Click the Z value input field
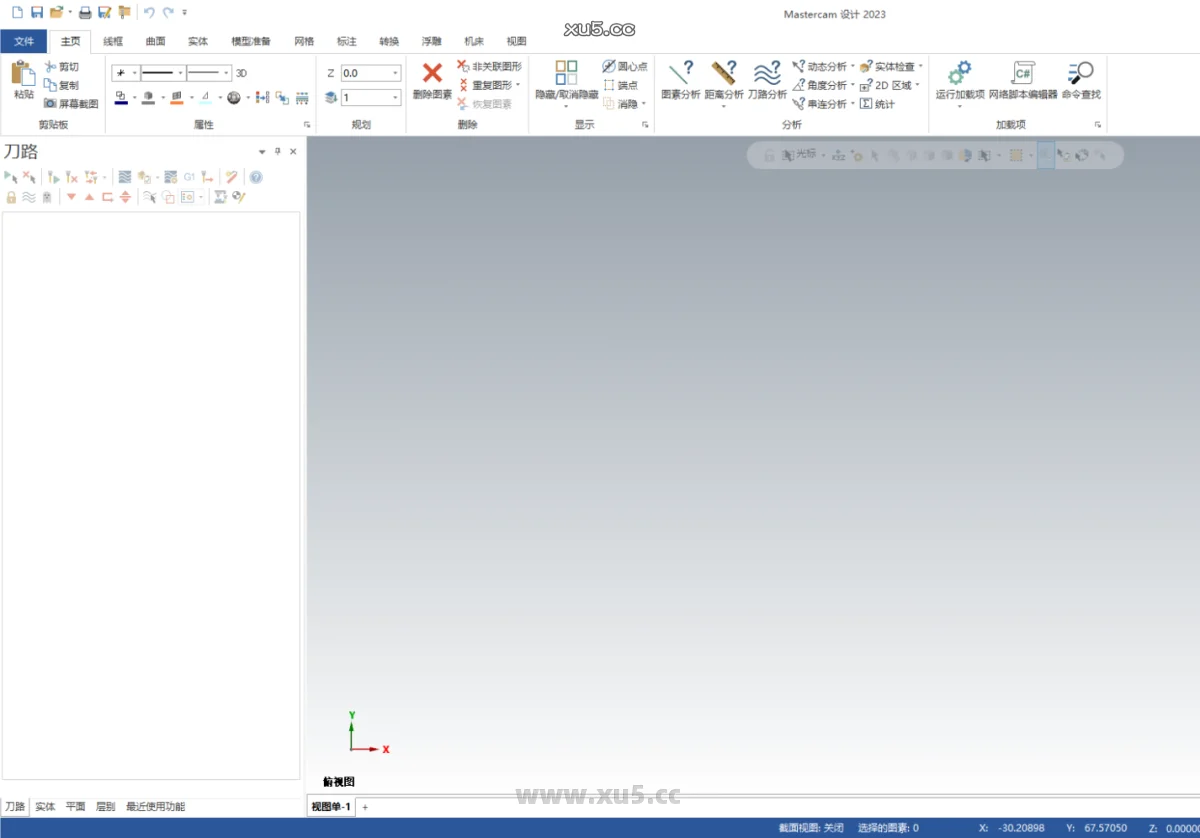Screen dimensions: 1200x838 (360, 72)
